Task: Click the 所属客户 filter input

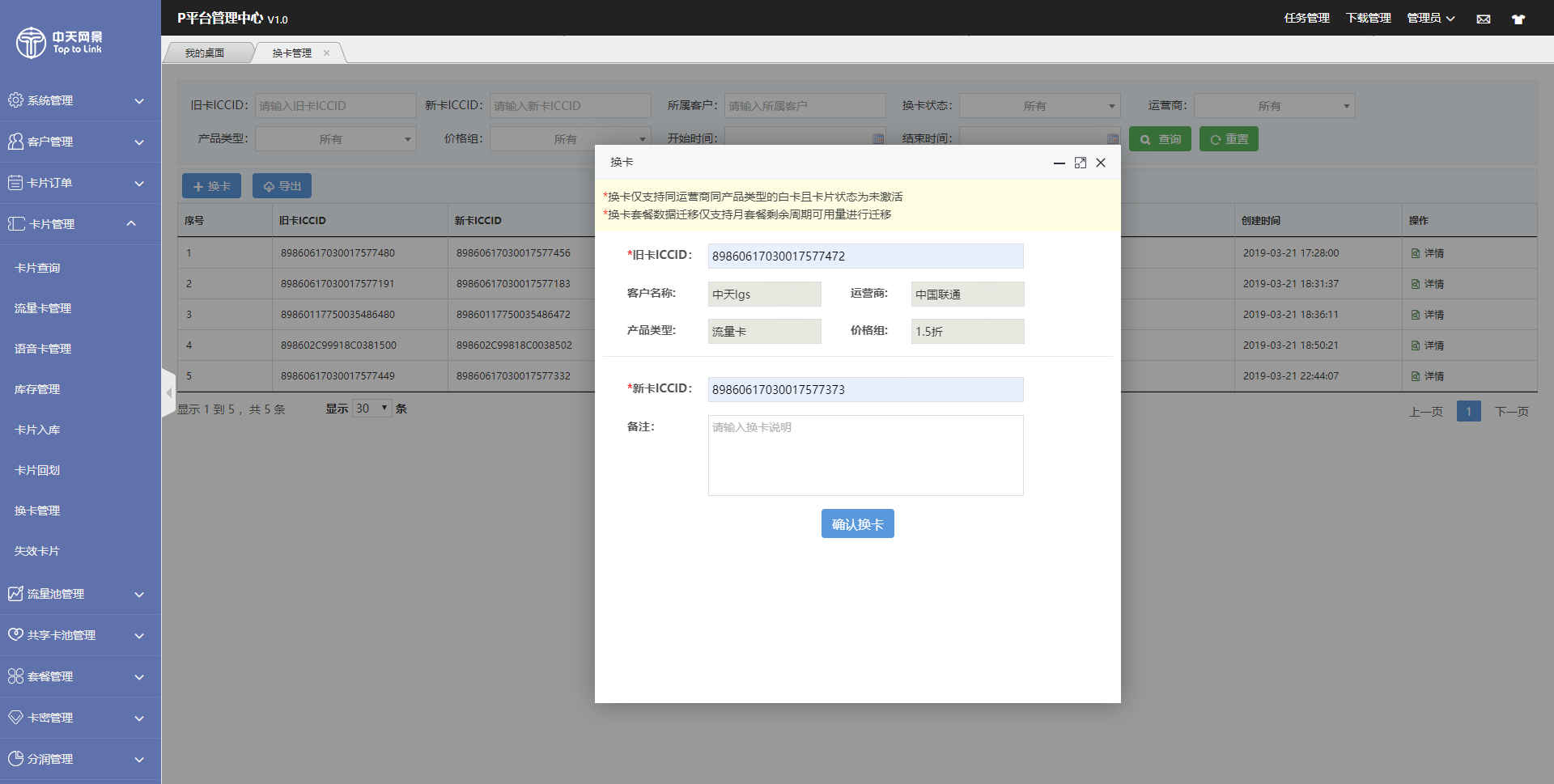Action: [805, 106]
